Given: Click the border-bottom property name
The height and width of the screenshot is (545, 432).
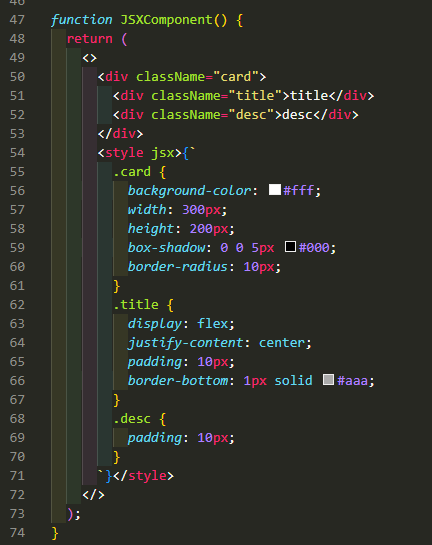Looking at the screenshot, I should [x=178, y=381].
